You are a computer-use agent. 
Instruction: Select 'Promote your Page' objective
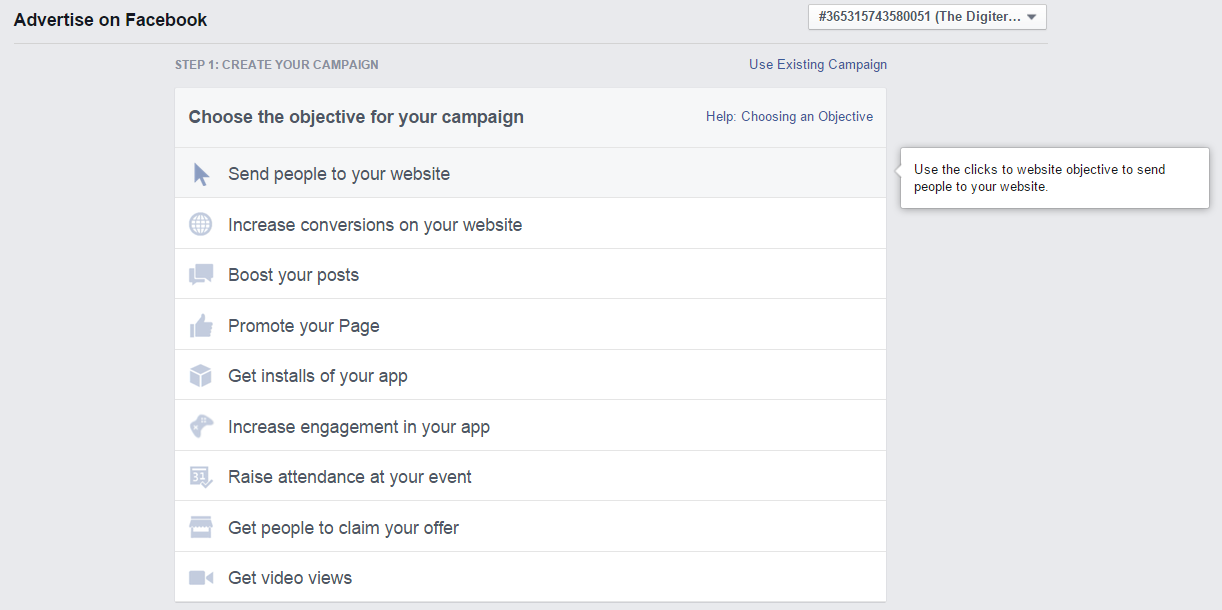(x=530, y=325)
